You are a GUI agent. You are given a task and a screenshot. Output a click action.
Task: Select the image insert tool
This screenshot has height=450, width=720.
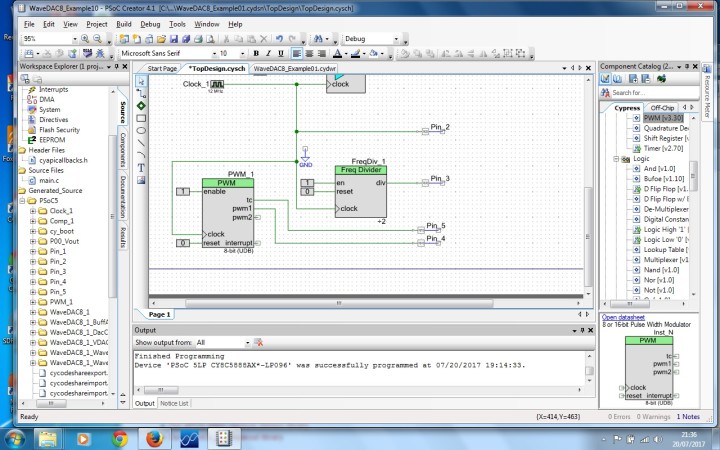click(x=141, y=180)
